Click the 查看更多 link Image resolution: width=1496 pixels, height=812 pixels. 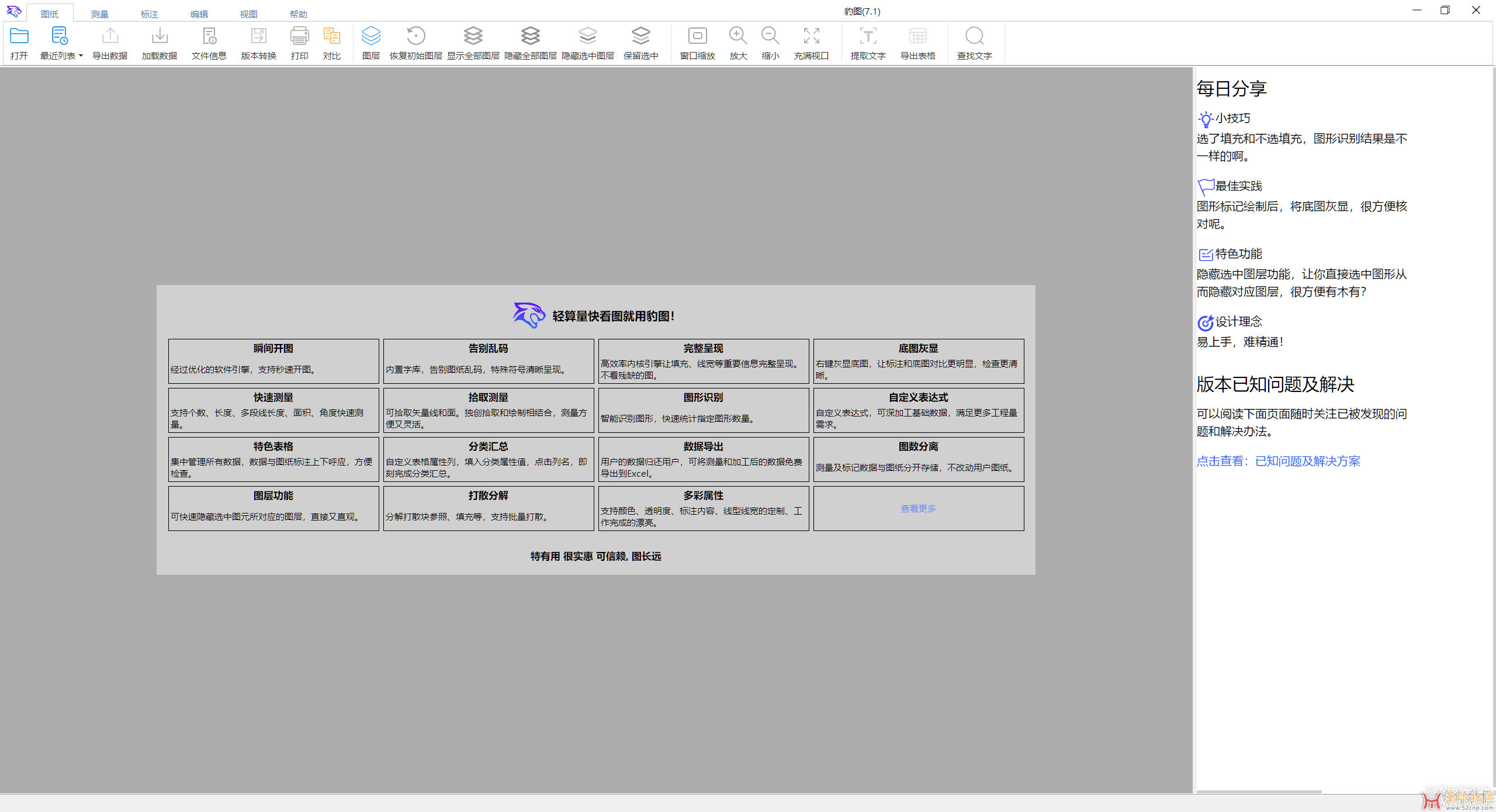(918, 508)
